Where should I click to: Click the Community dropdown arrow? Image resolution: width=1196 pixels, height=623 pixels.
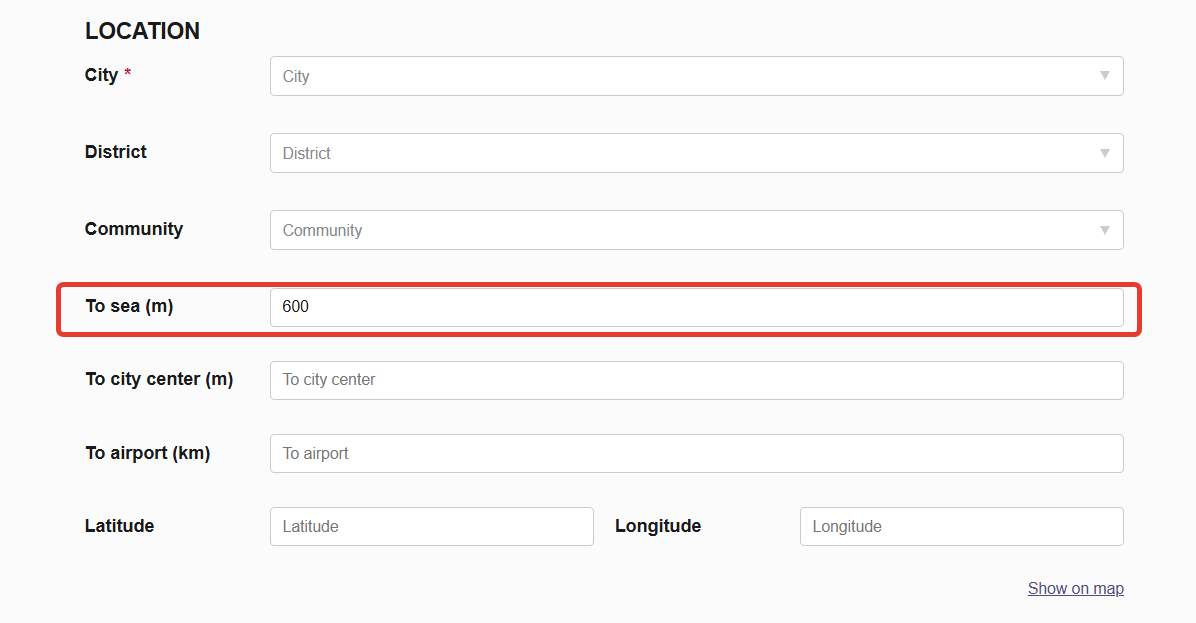[1104, 230]
